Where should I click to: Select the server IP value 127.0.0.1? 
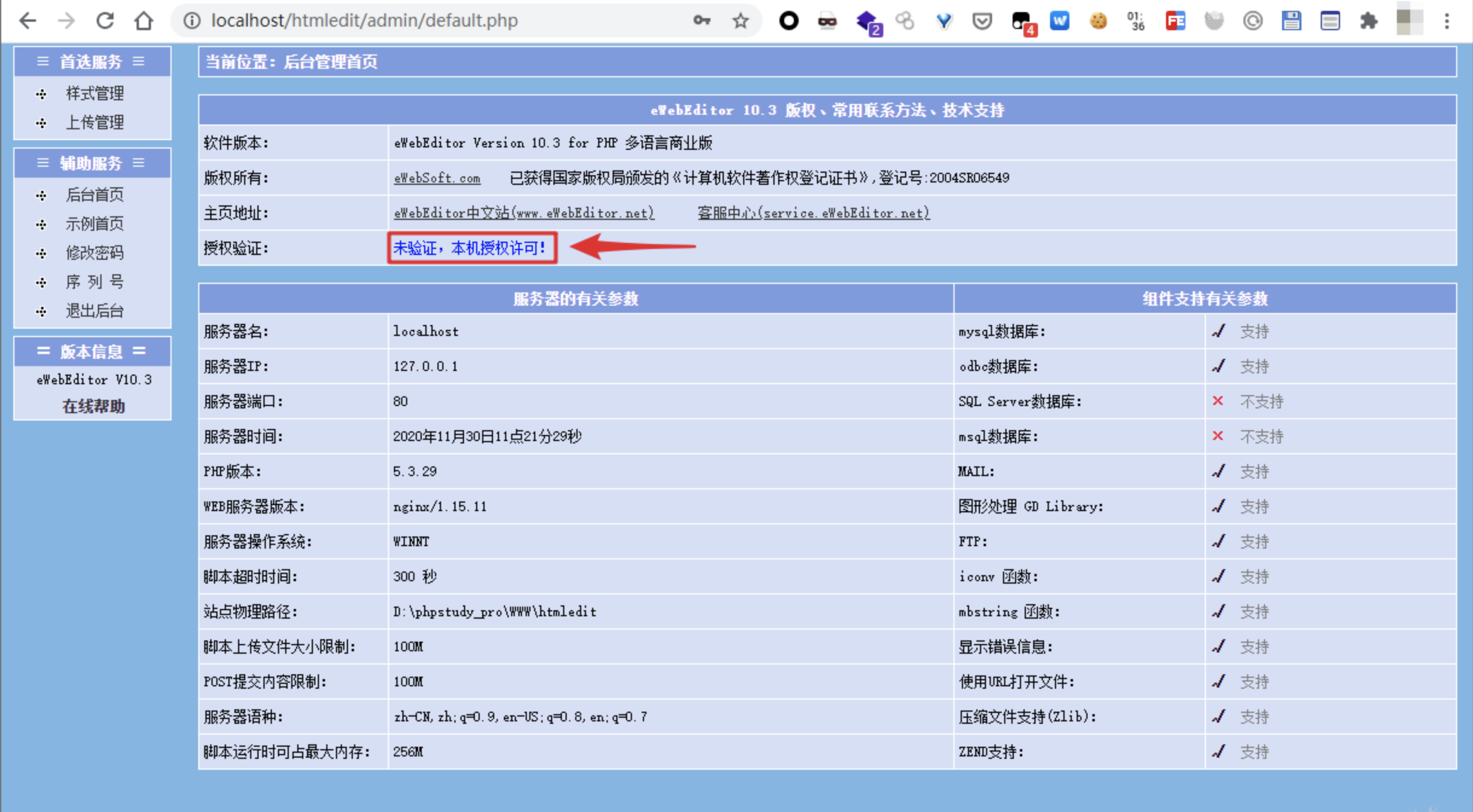(x=425, y=366)
